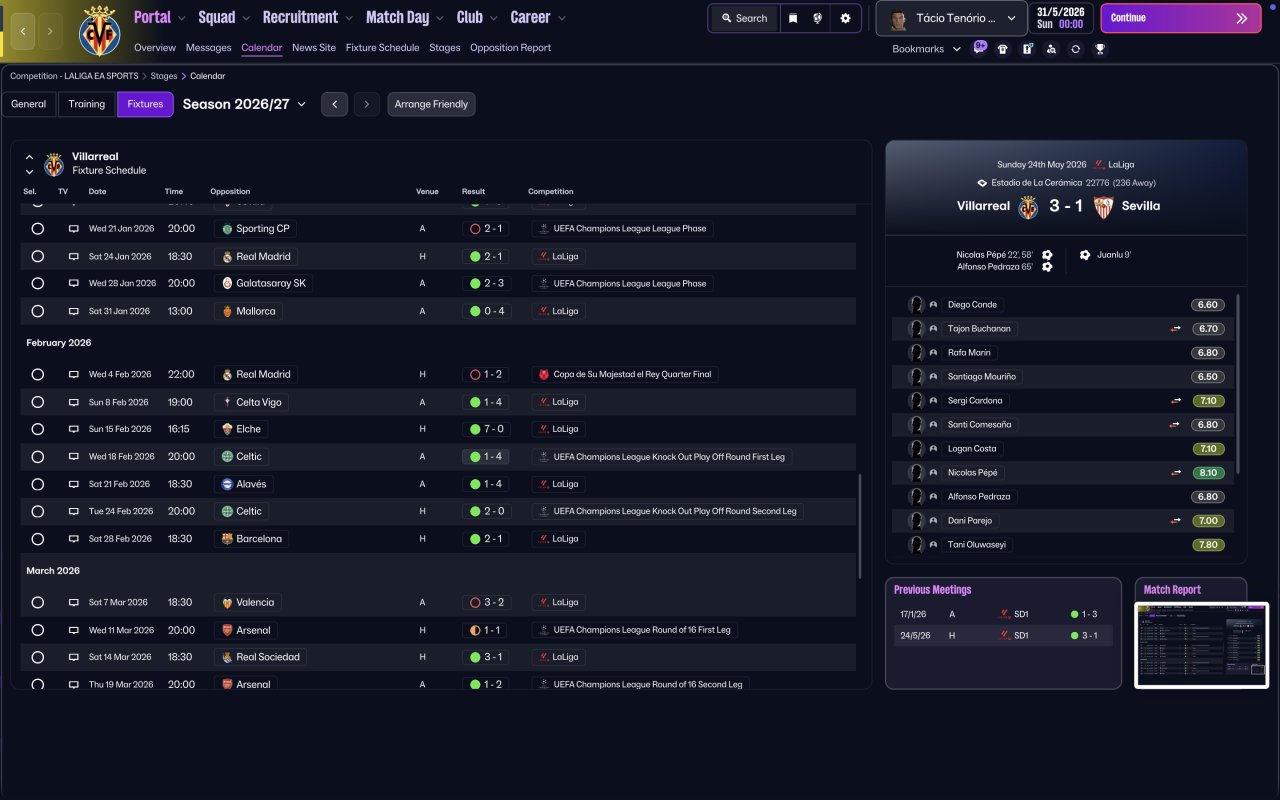
Task: Click the TV icon for the Real Madrid 24 Jan fixture
Action: coord(73,257)
